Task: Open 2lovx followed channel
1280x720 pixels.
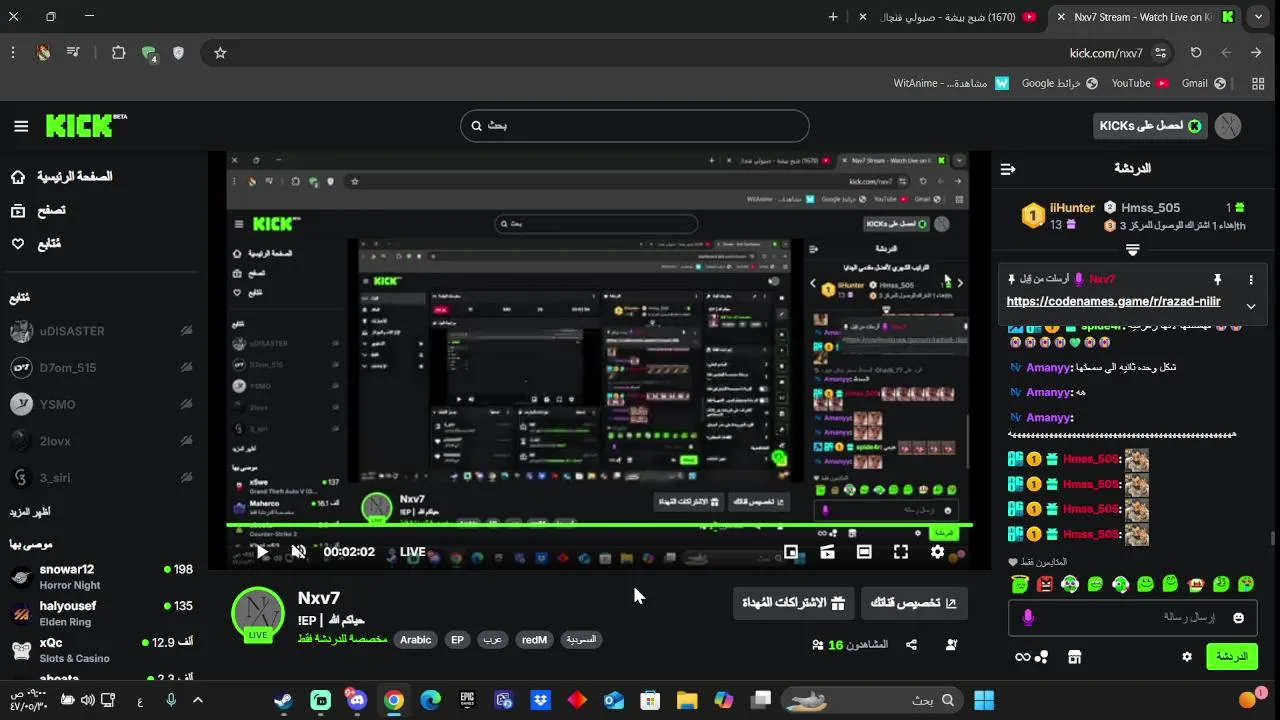Action: (x=100, y=441)
